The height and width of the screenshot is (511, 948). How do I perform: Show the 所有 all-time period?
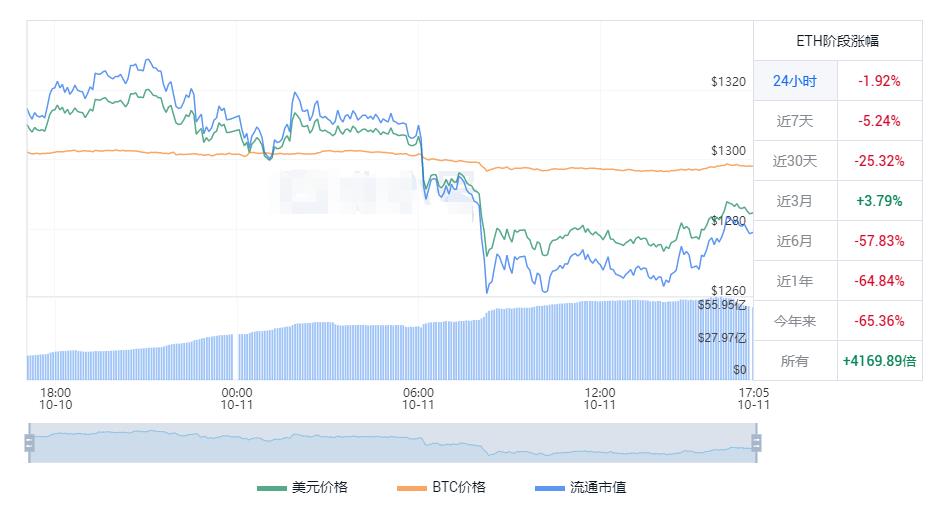[795, 361]
